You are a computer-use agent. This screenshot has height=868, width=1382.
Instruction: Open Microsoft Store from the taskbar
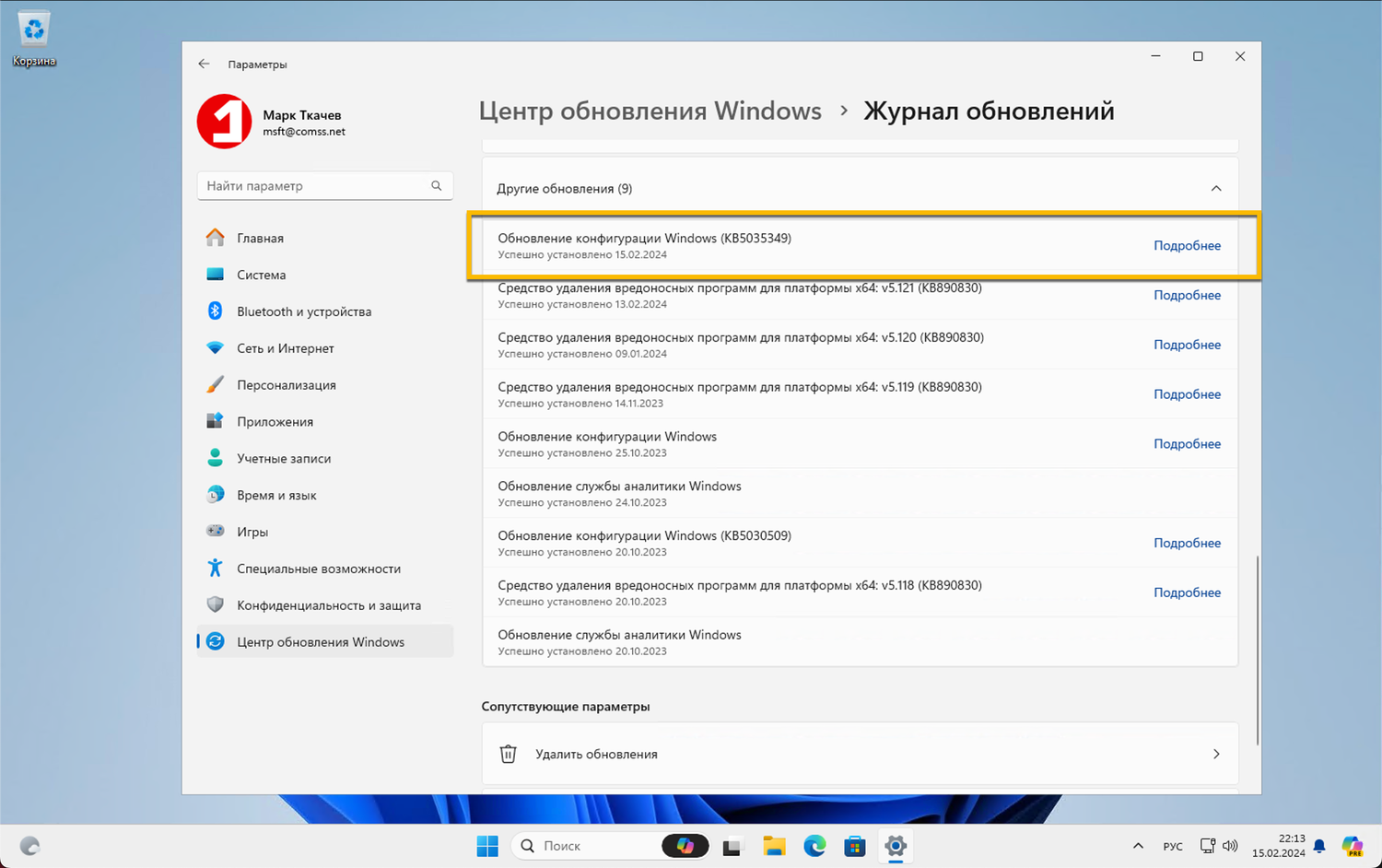pos(855,846)
